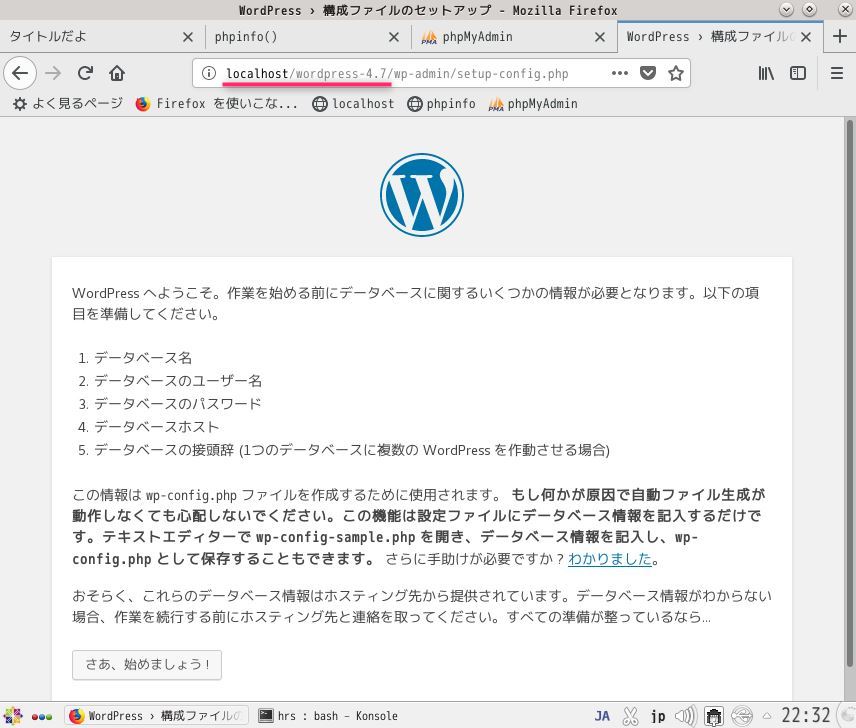856x728 pixels.
Task: Open the network tray icon
Action: click(742, 716)
